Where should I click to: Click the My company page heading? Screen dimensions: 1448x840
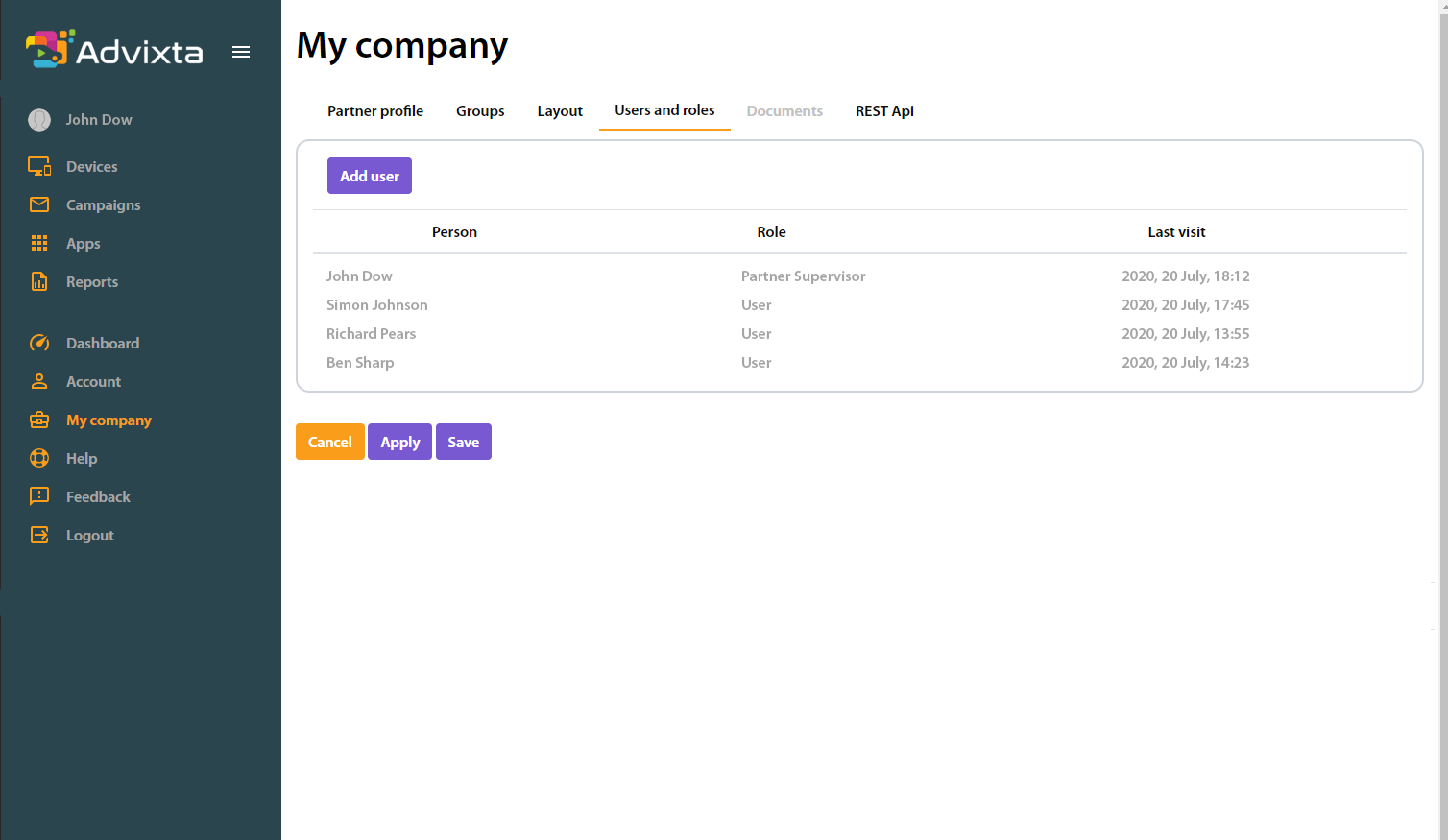pyautogui.click(x=402, y=46)
